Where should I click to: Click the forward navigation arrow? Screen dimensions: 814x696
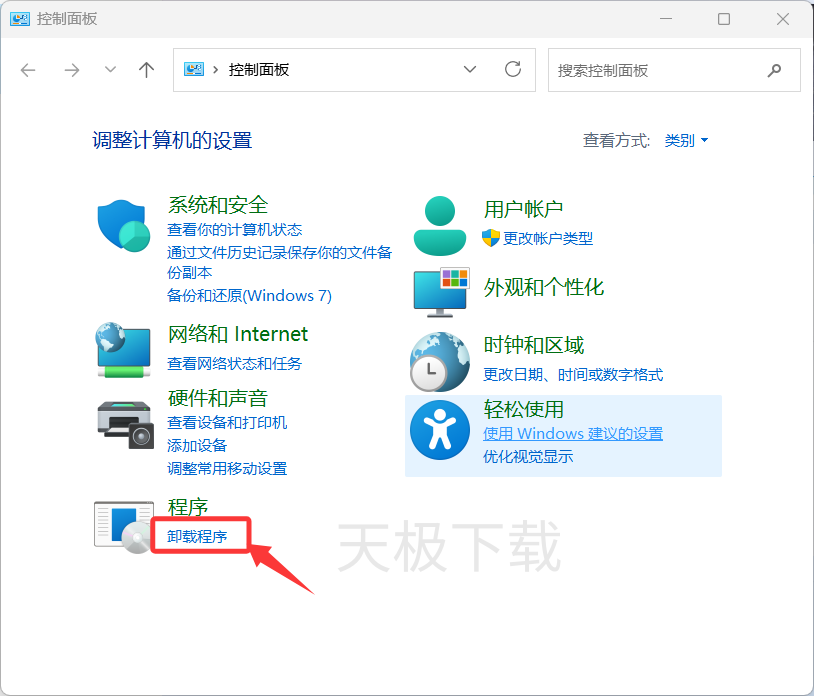(72, 70)
